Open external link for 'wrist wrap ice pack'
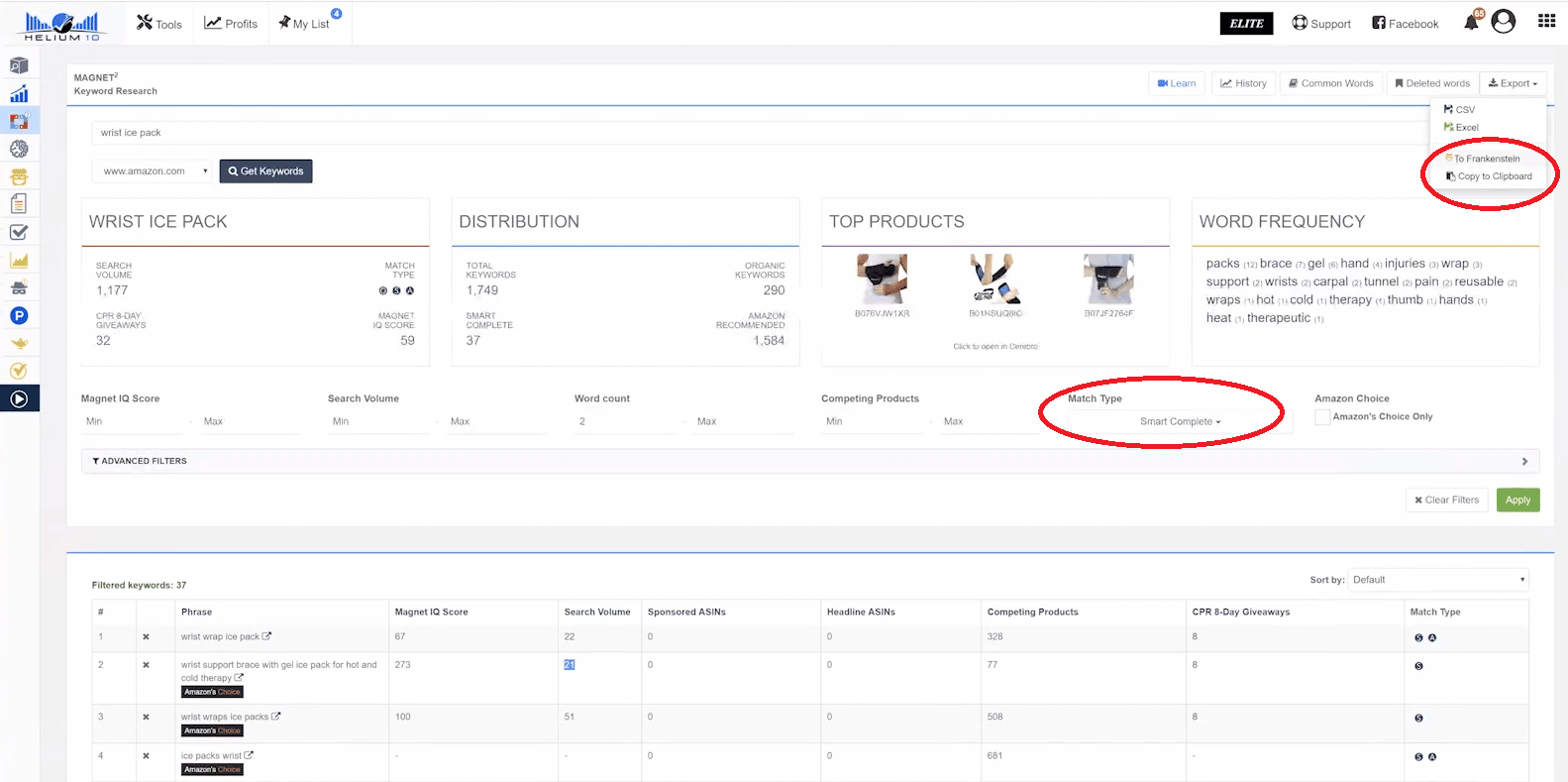The width and height of the screenshot is (1568, 782). [x=266, y=636]
